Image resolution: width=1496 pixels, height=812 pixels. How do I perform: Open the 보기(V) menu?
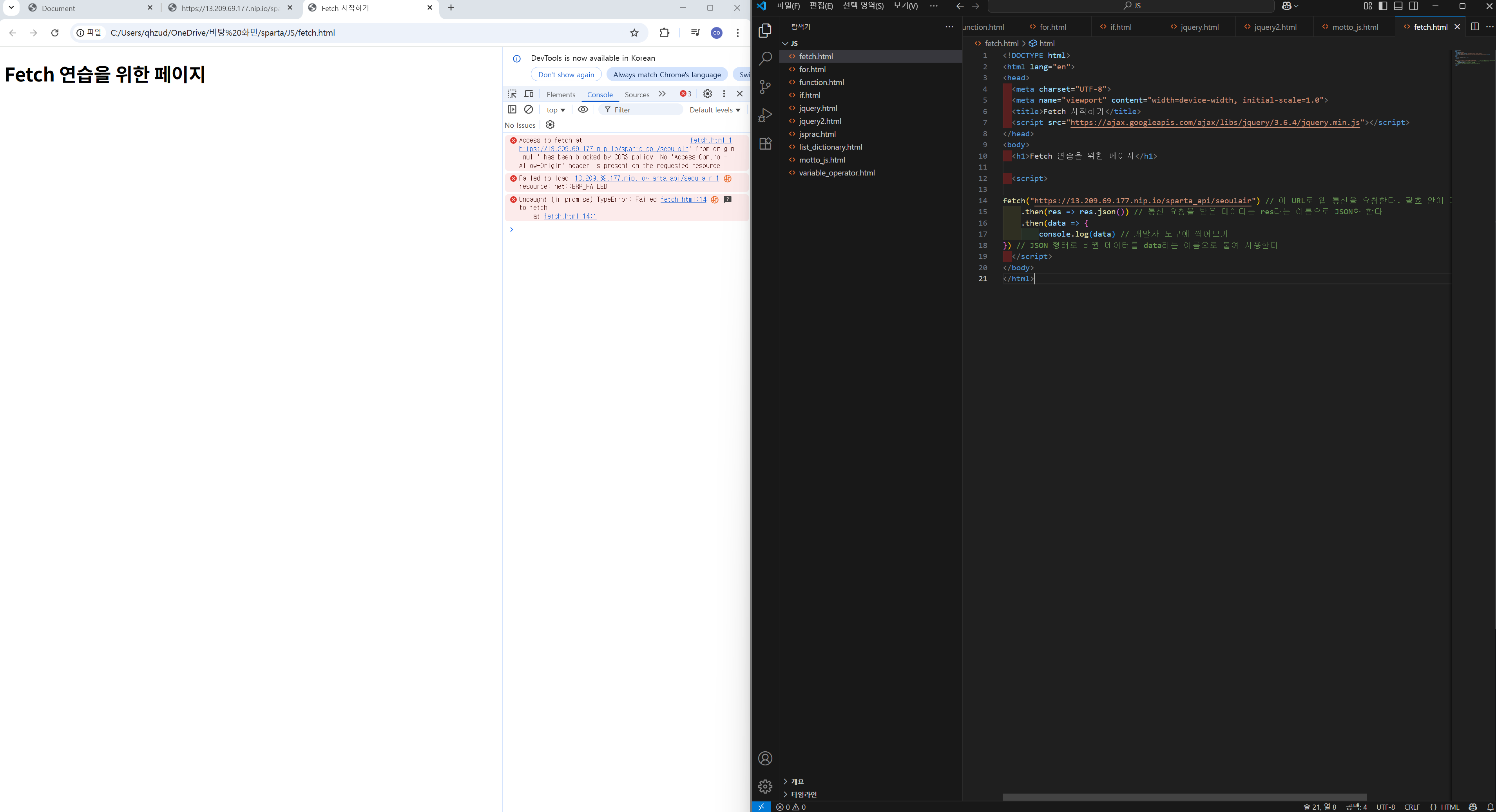[x=906, y=6]
